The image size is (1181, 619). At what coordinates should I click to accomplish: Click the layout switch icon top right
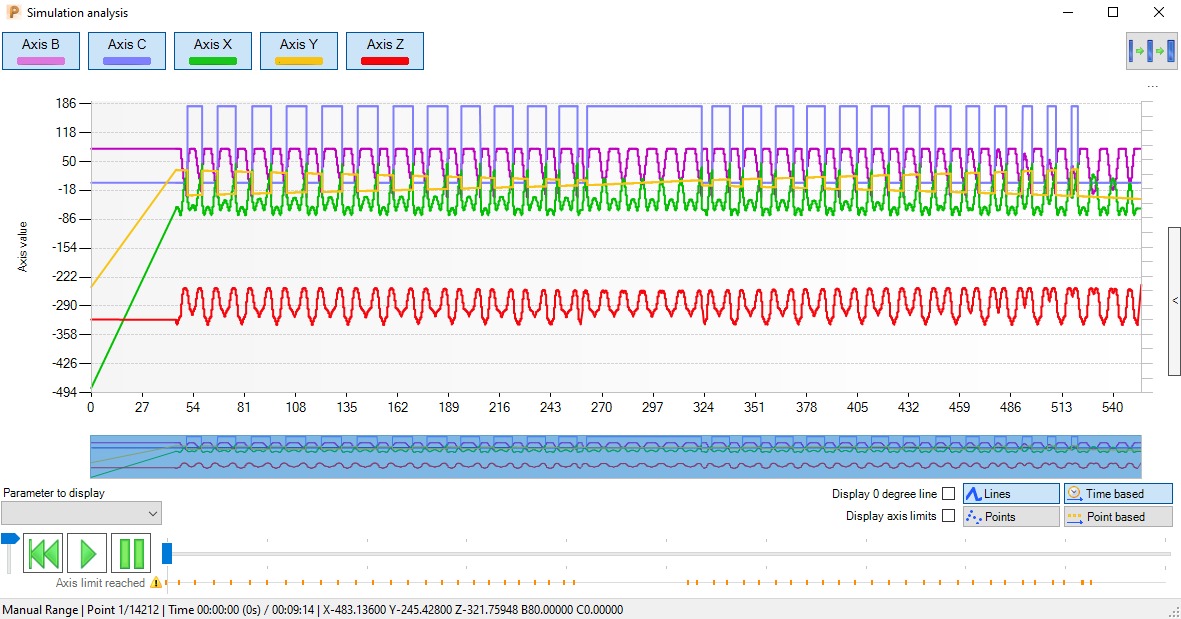1151,51
